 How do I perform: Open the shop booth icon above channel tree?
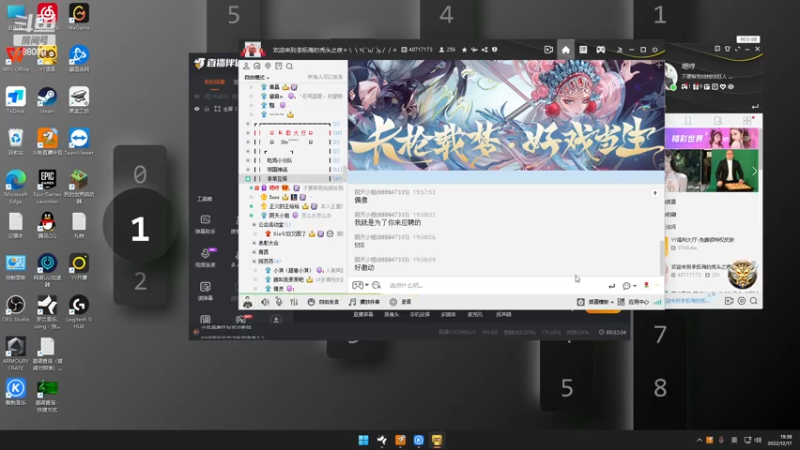(x=279, y=66)
